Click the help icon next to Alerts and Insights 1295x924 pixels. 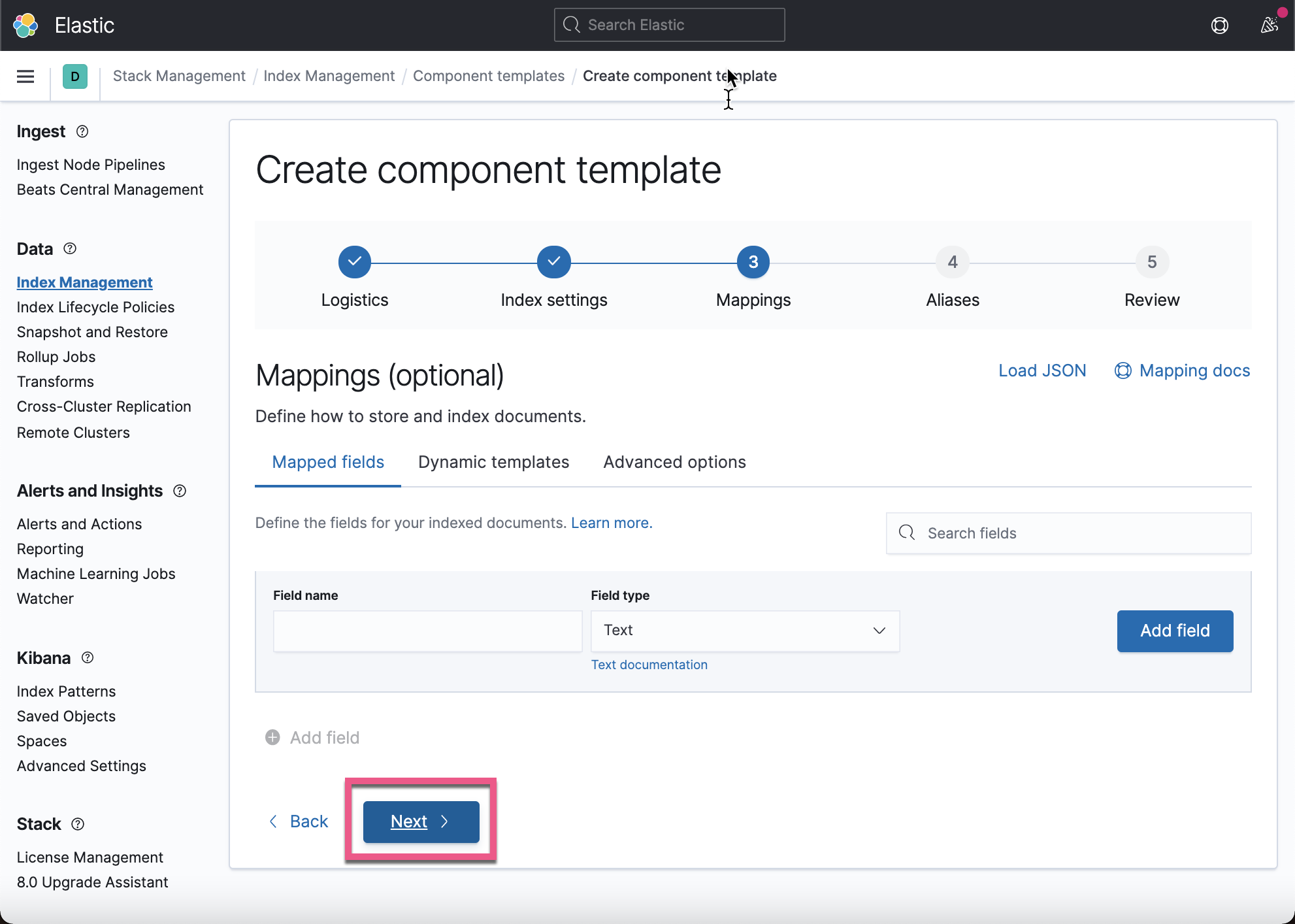180,491
